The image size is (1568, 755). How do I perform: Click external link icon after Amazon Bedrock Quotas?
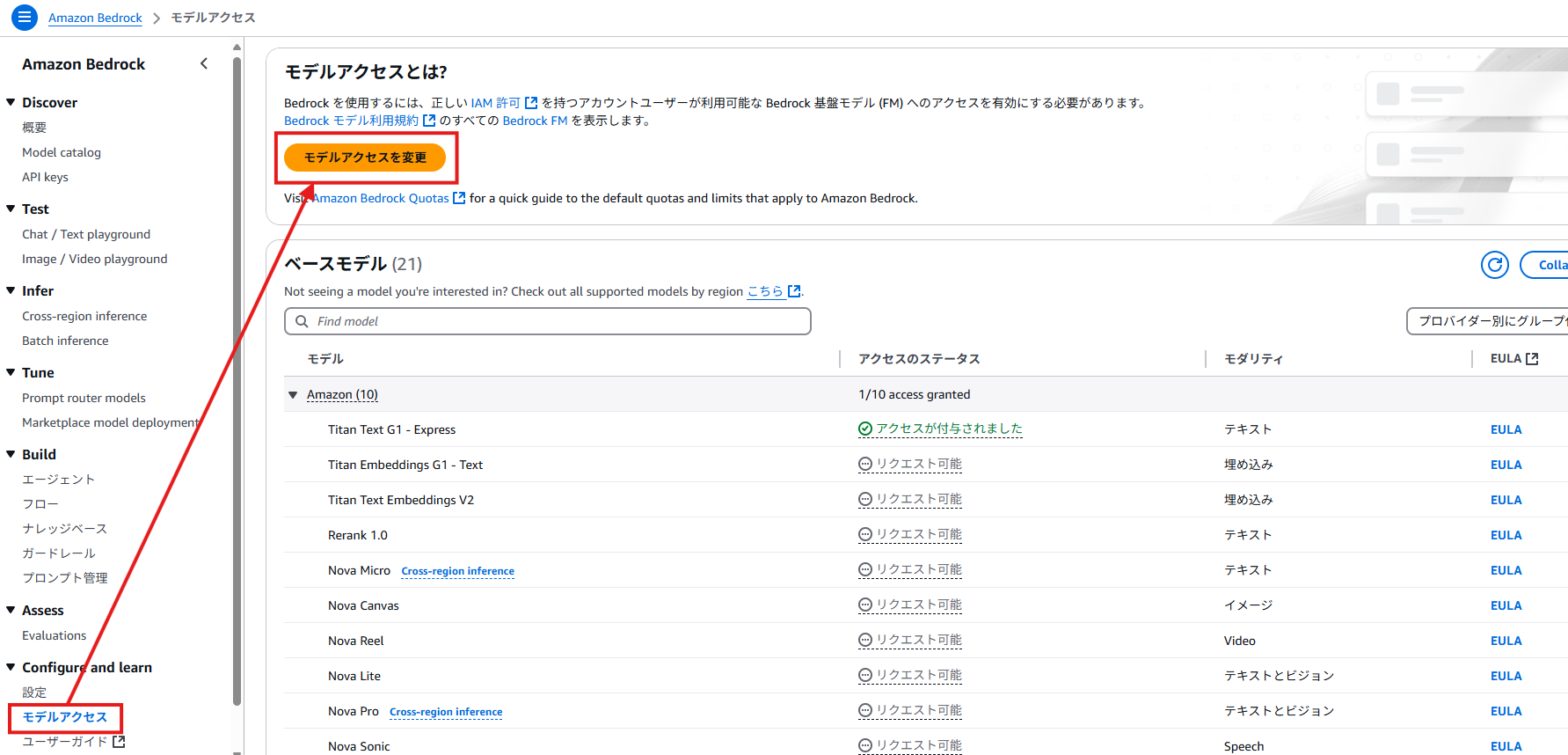coord(459,198)
